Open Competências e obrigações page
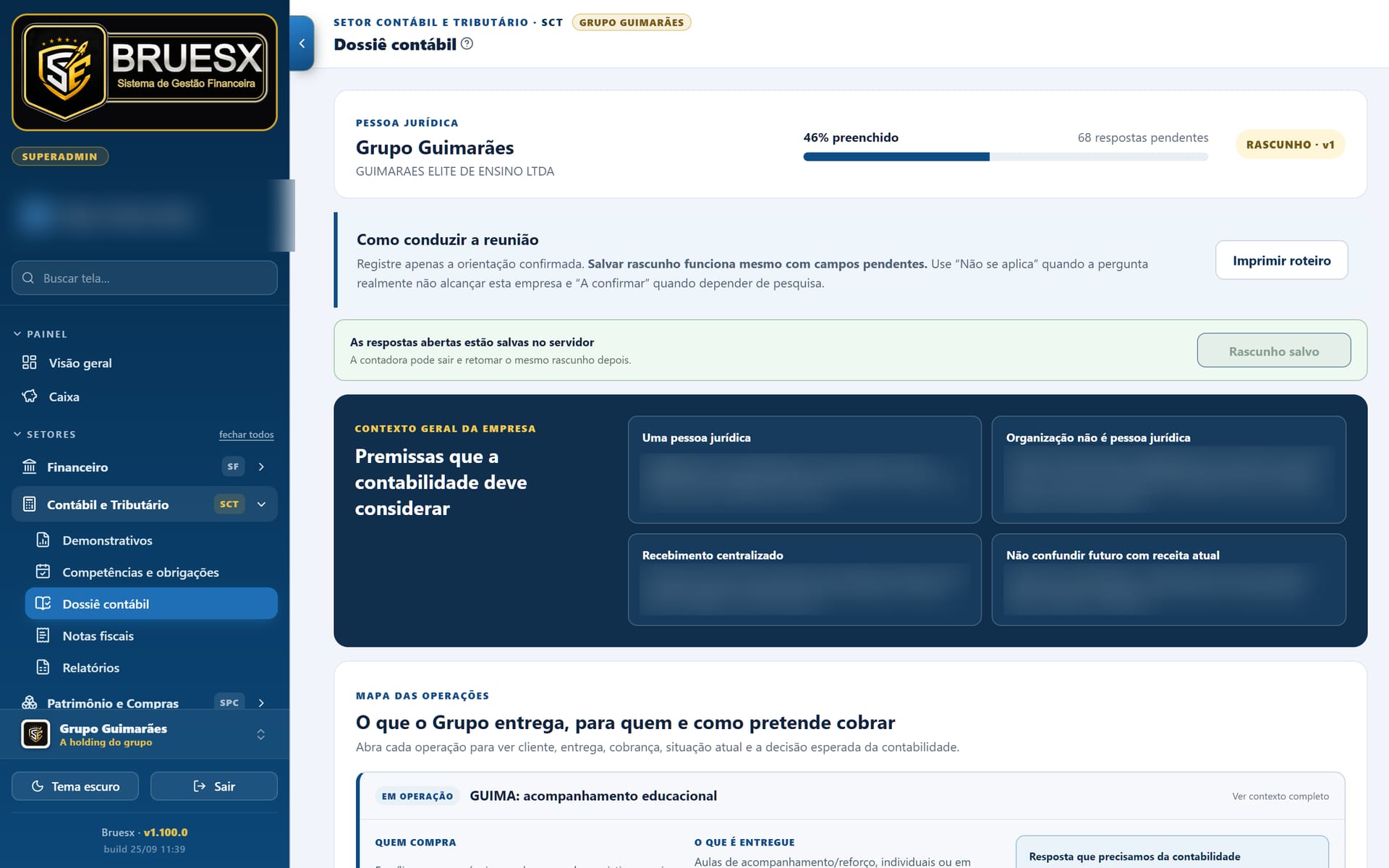The height and width of the screenshot is (868, 1389). point(151,572)
